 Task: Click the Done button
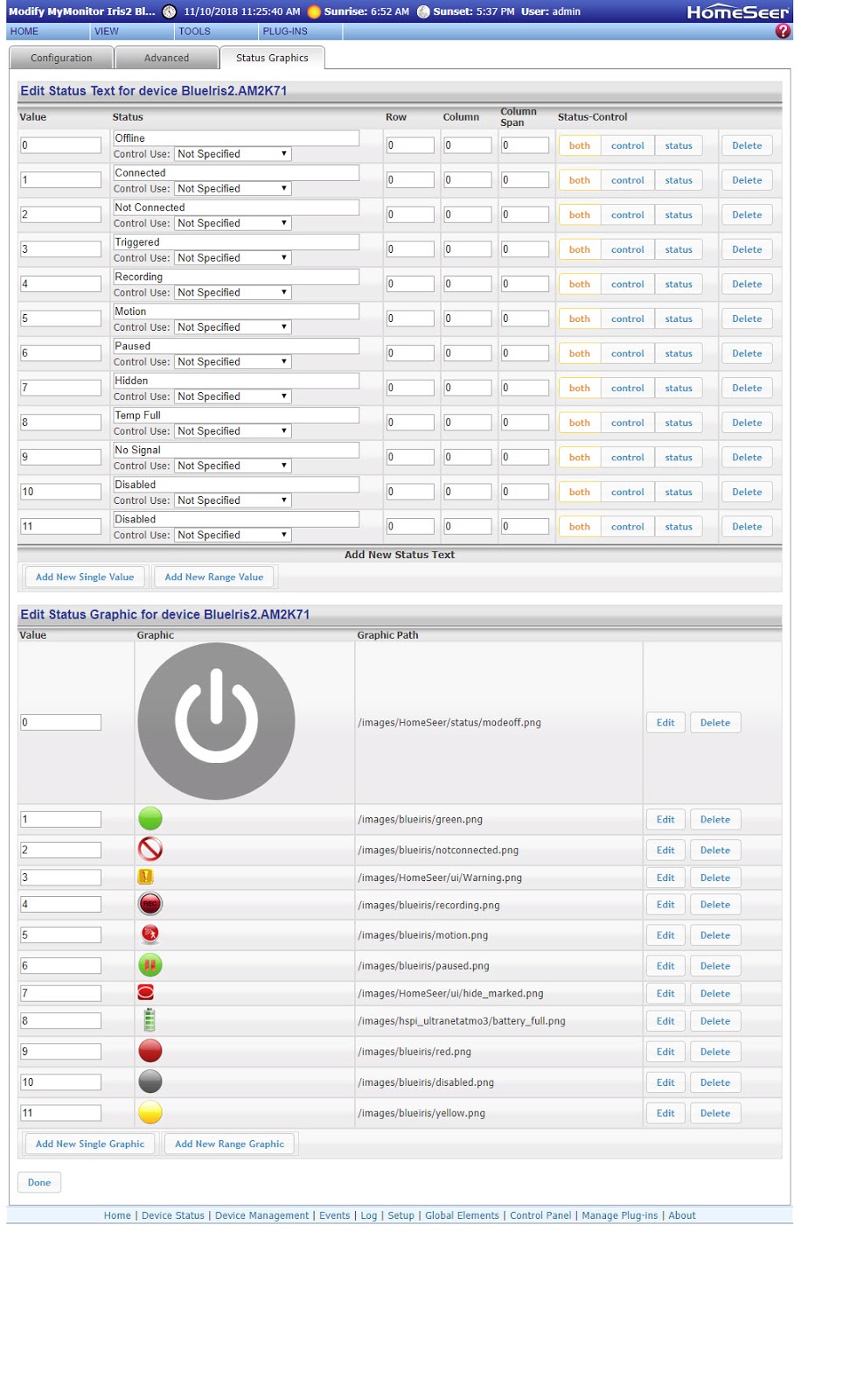click(x=39, y=1182)
